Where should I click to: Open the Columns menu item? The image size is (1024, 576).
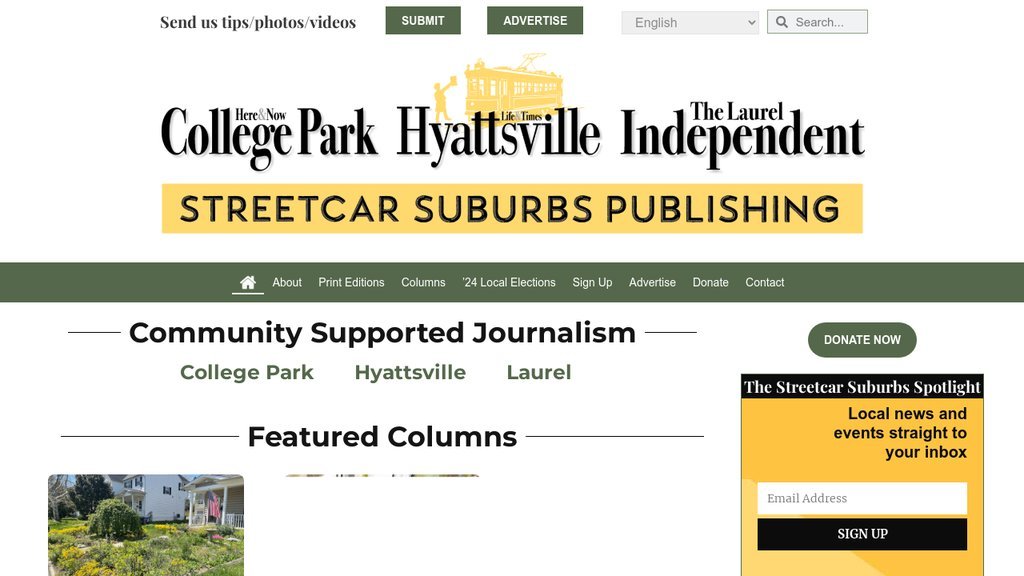(x=423, y=282)
